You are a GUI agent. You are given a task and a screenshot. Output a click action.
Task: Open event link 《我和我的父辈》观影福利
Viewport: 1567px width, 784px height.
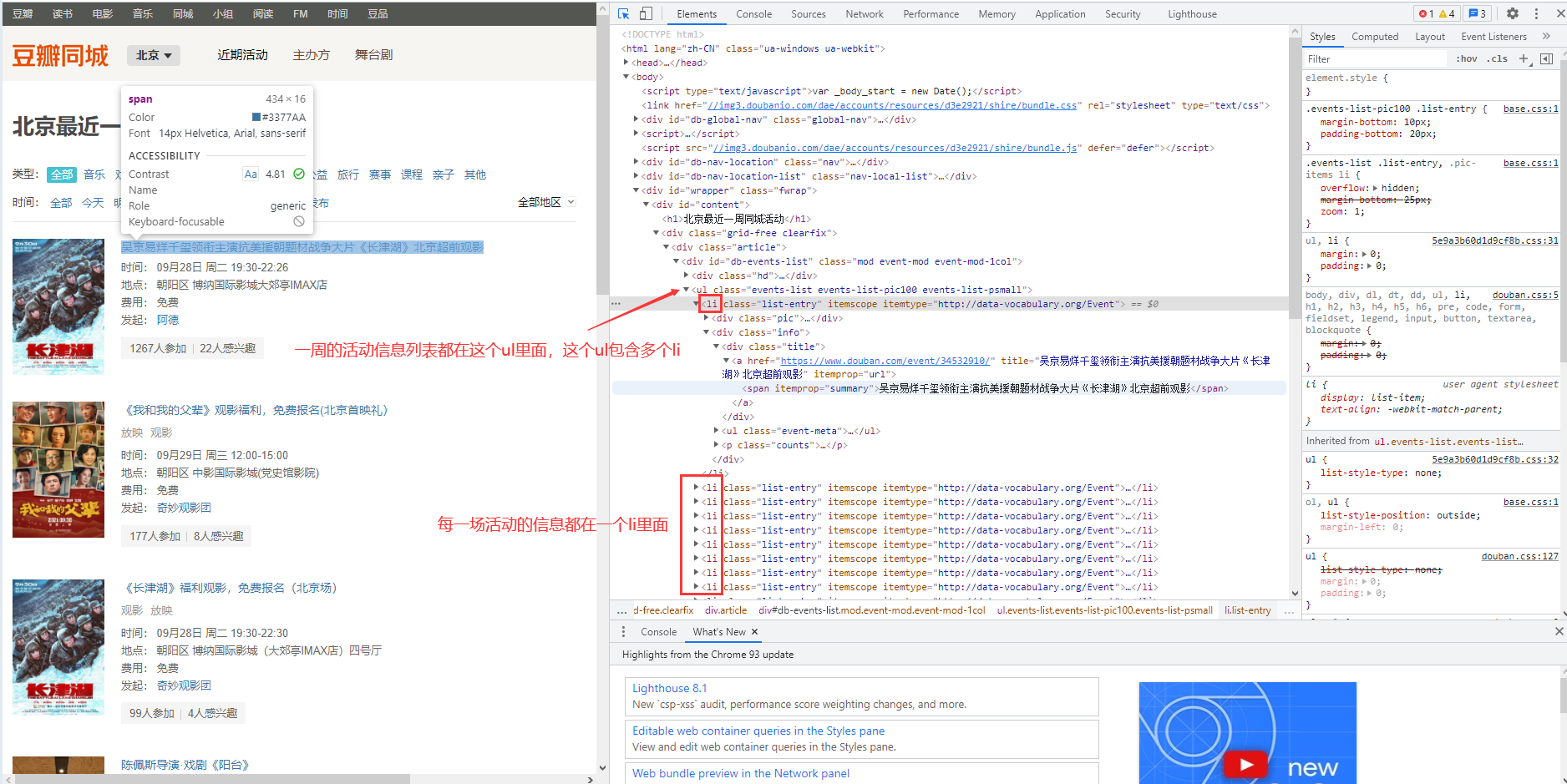click(256, 410)
